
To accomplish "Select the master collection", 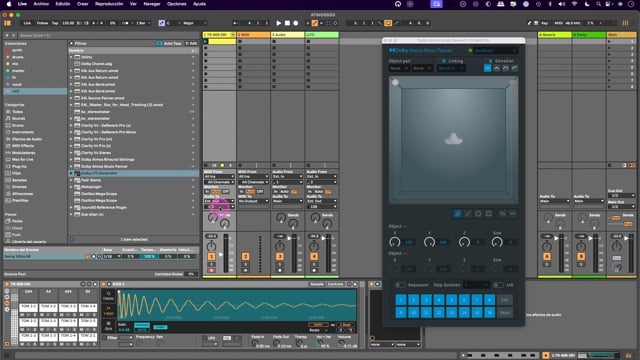I will [x=18, y=71].
